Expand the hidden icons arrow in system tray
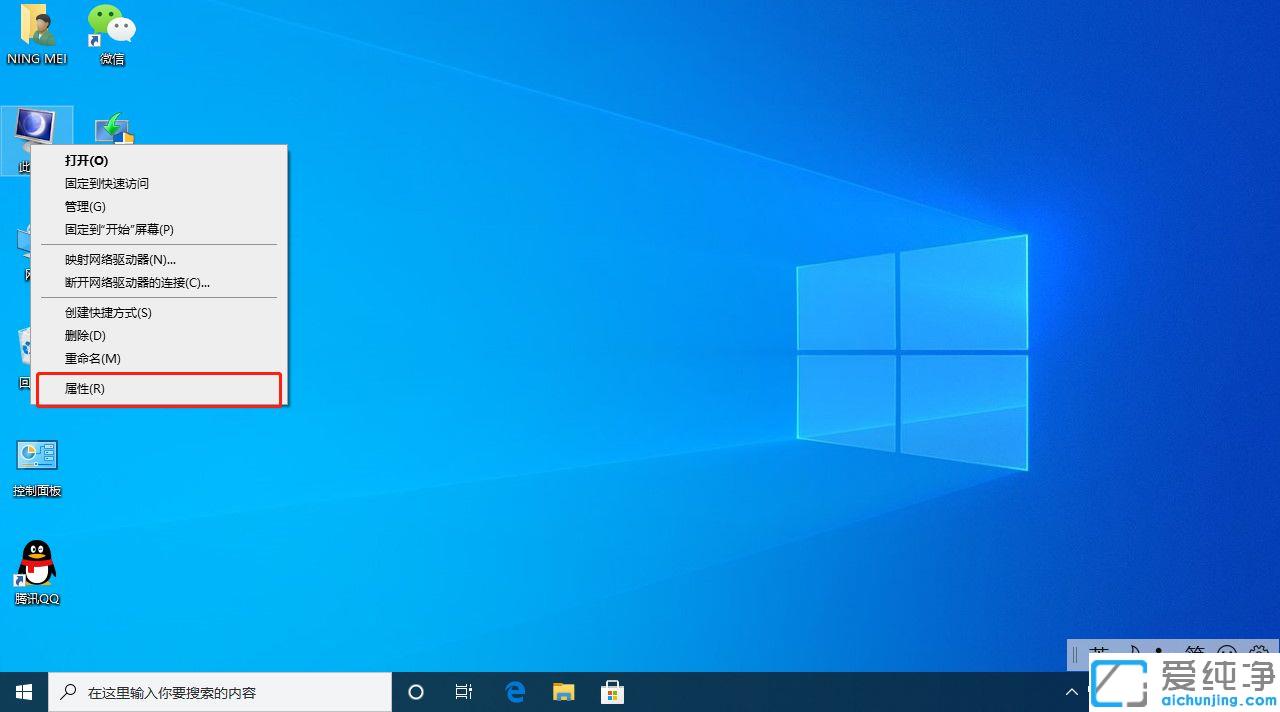1280x712 pixels. click(1070, 691)
